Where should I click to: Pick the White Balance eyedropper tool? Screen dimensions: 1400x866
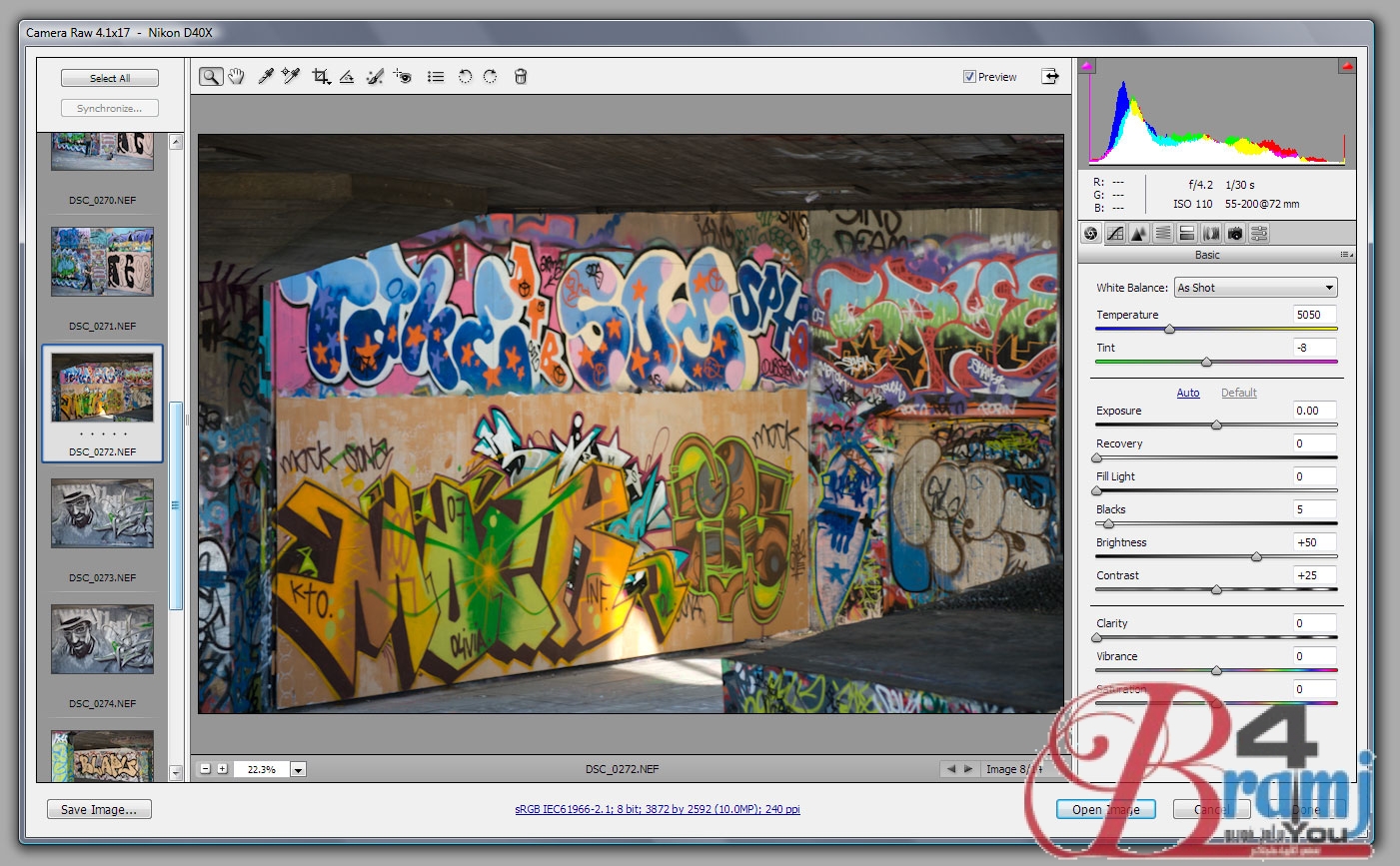pos(266,77)
